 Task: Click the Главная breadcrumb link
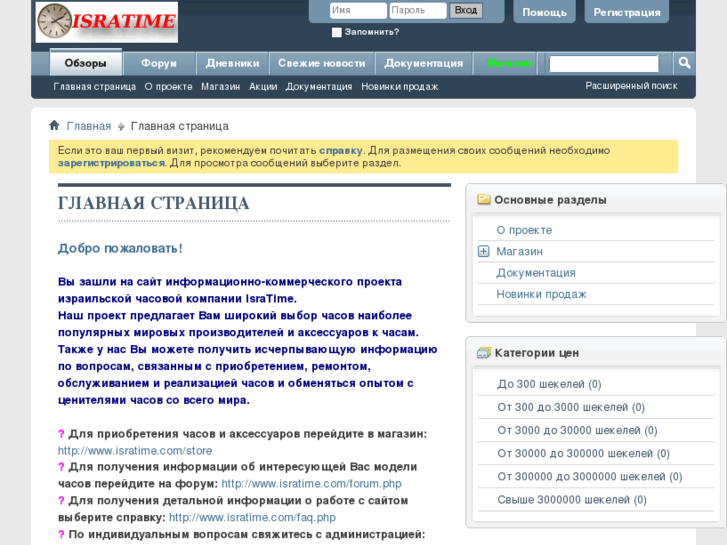pos(89,126)
